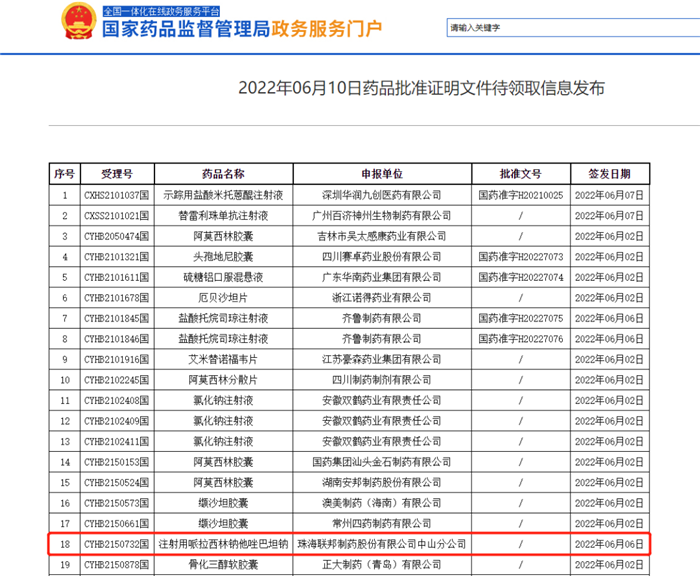Select approval number 国药准字H20227075
Viewport: 700px width, 576px height.
tap(521, 318)
